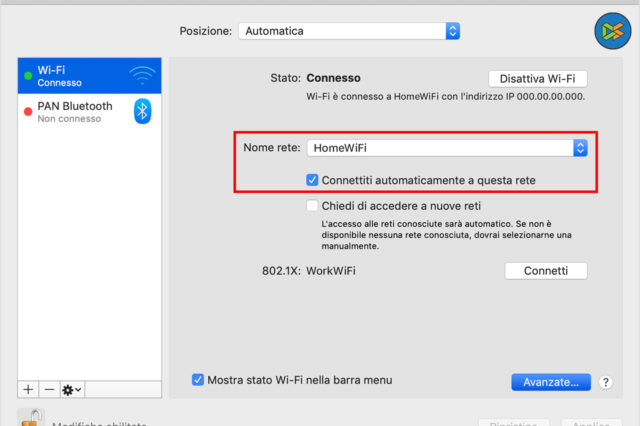Click the Stato Connesso text
The width and height of the screenshot is (640, 426).
tap(315, 78)
